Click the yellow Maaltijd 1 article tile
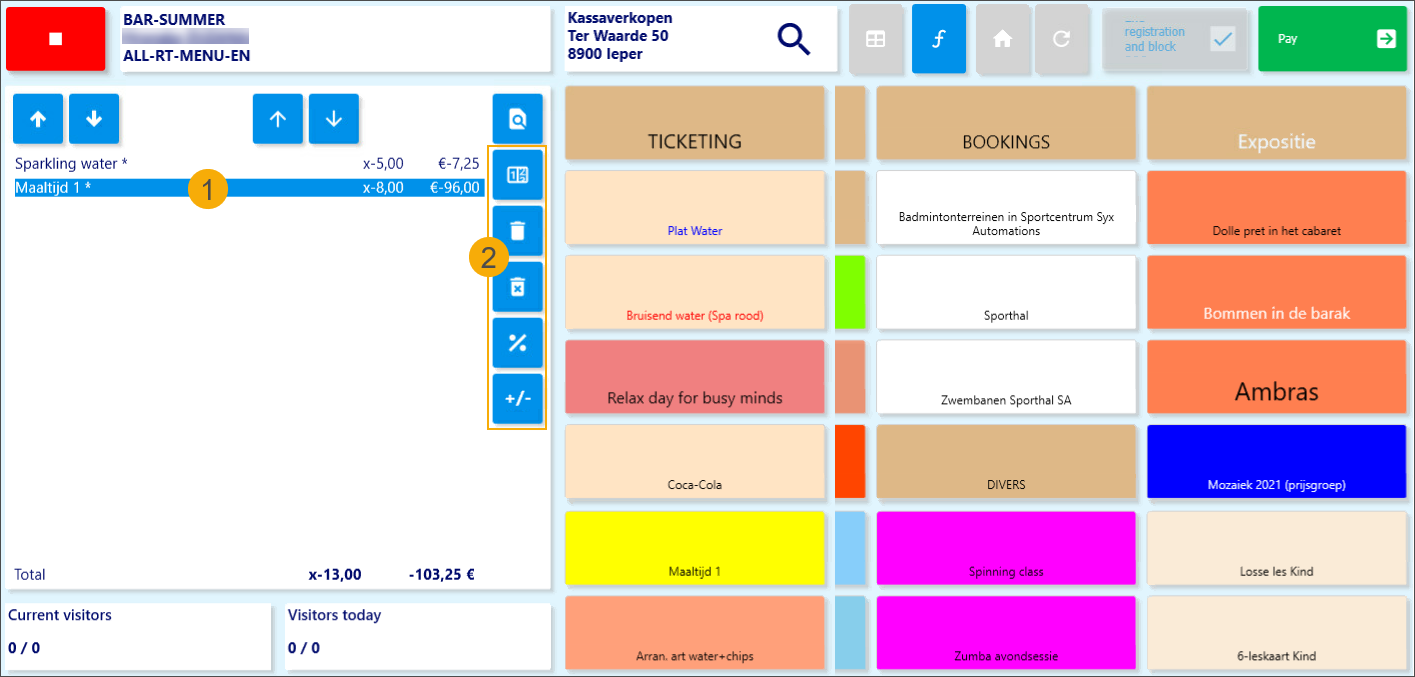 click(695, 548)
